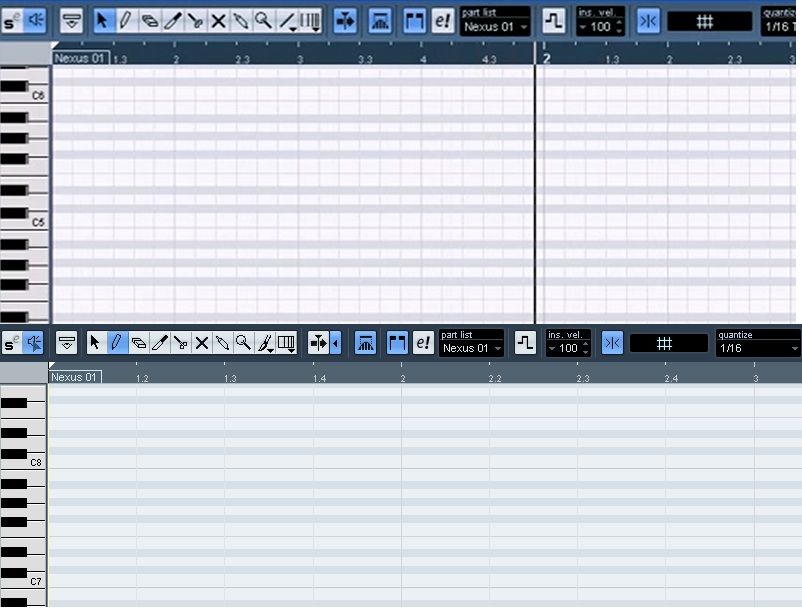Select the Mute X tool in lower toolbar
802x608 pixels.
(201, 343)
